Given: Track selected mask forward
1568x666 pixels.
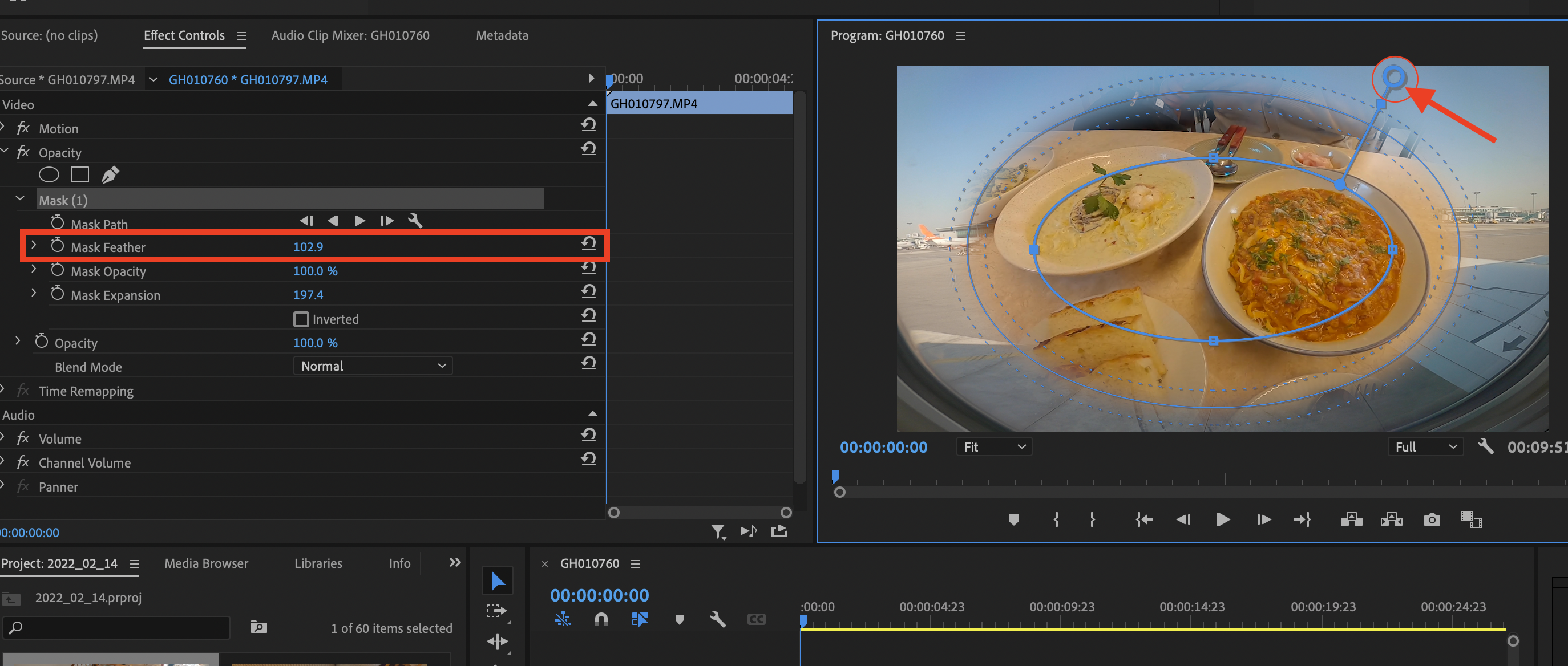Looking at the screenshot, I should (359, 221).
